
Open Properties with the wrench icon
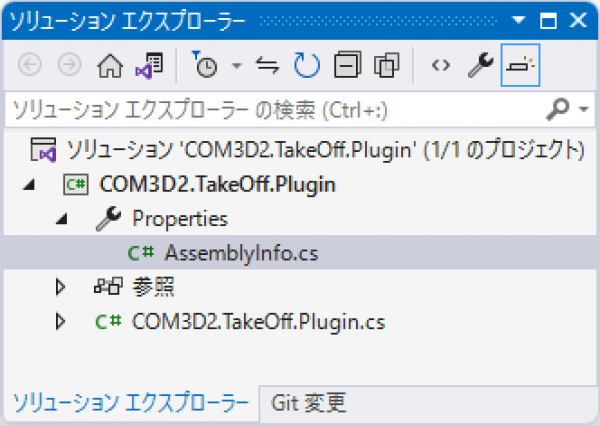click(480, 66)
